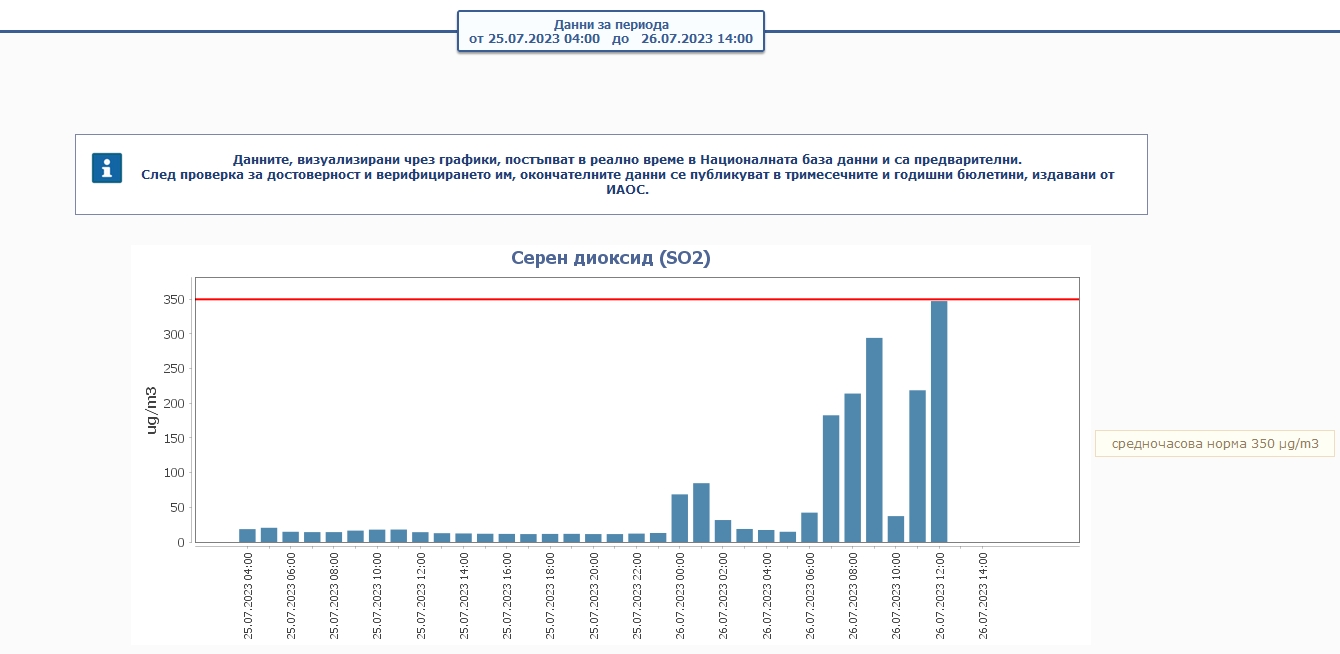Click the start date 25.07.2023 04:00 in the period box
Image resolution: width=1340 pixels, height=654 pixels.
click(x=534, y=39)
